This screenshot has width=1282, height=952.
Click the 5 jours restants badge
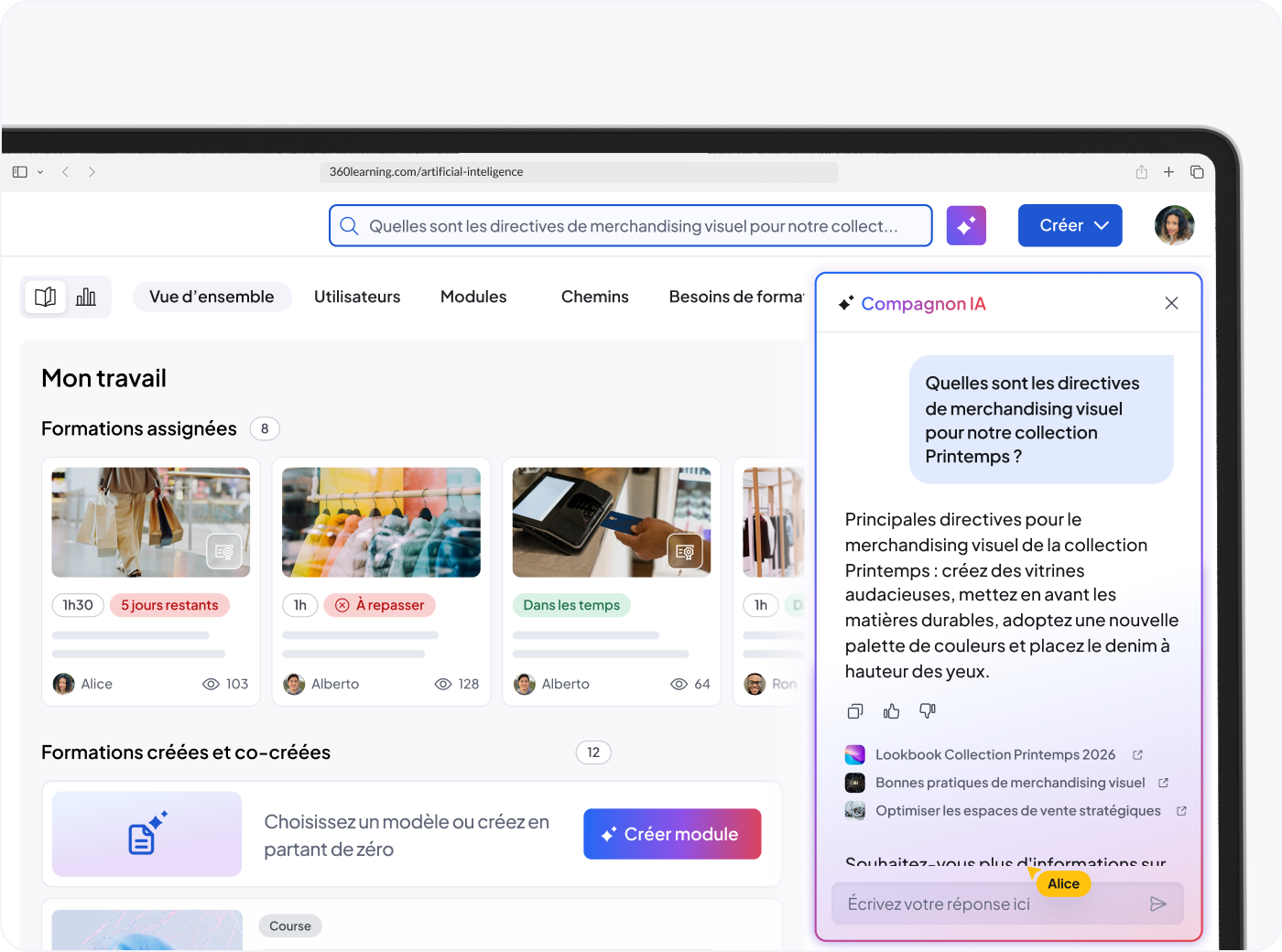pos(169,605)
